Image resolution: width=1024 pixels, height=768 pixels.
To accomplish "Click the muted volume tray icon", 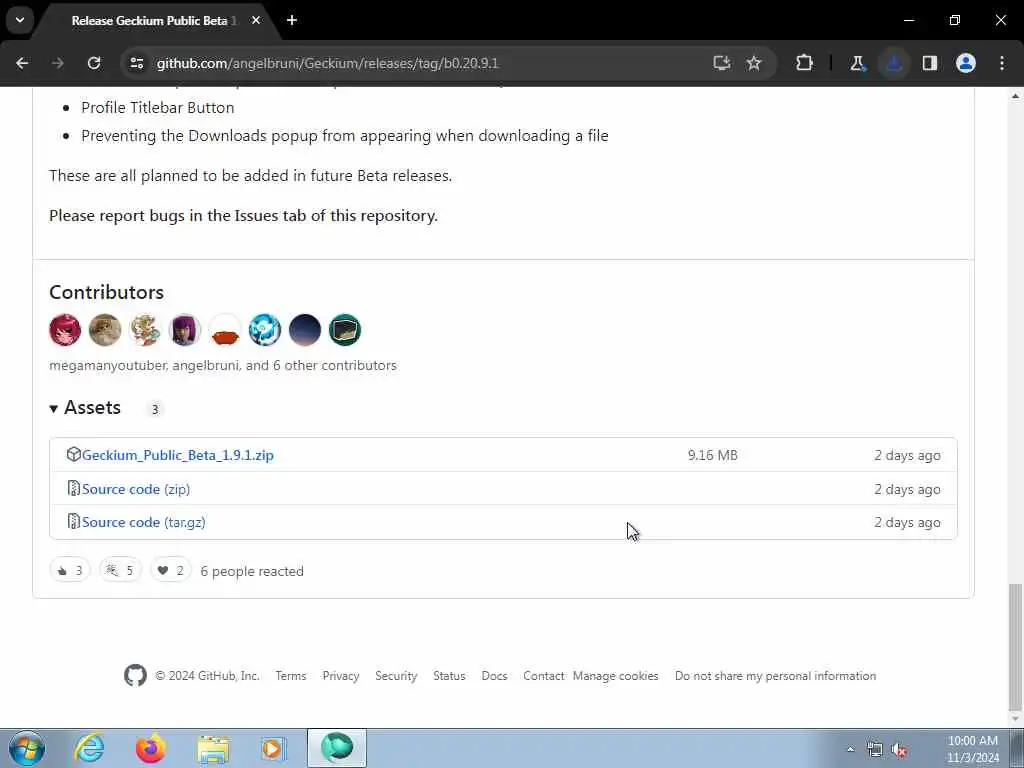I will (900, 750).
